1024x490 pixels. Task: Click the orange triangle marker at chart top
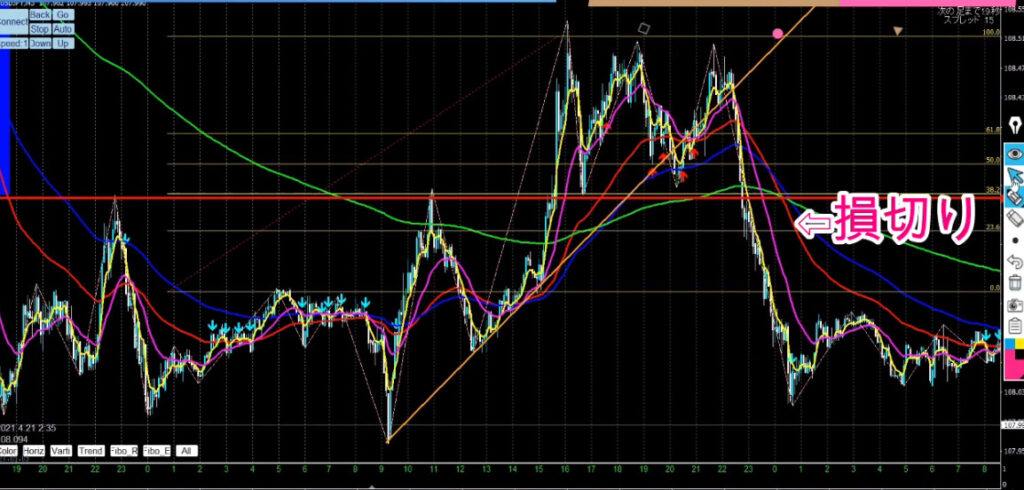click(x=898, y=31)
